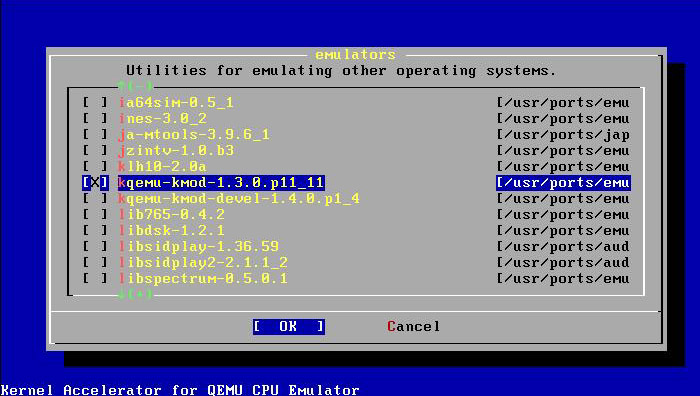Click the up scroll indicator above list

(136, 86)
